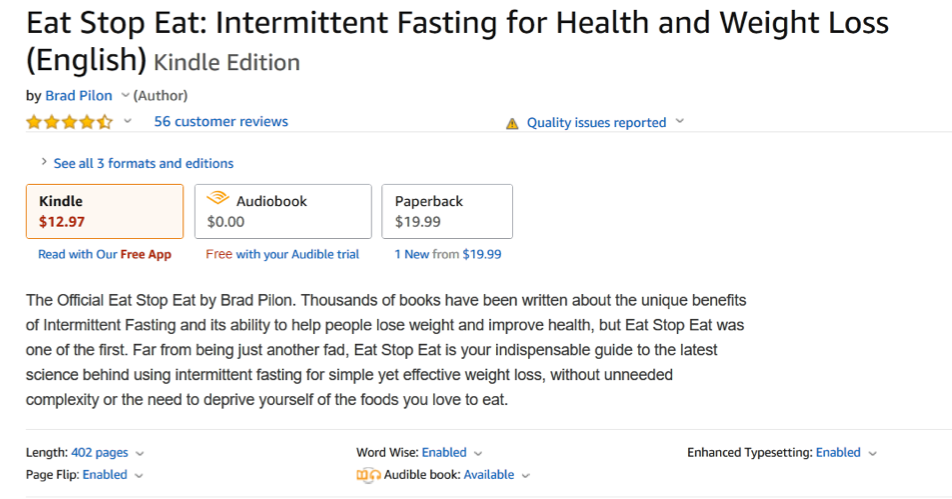952x499 pixels.
Task: Open the Brad Pilon author link
Action: point(79,95)
